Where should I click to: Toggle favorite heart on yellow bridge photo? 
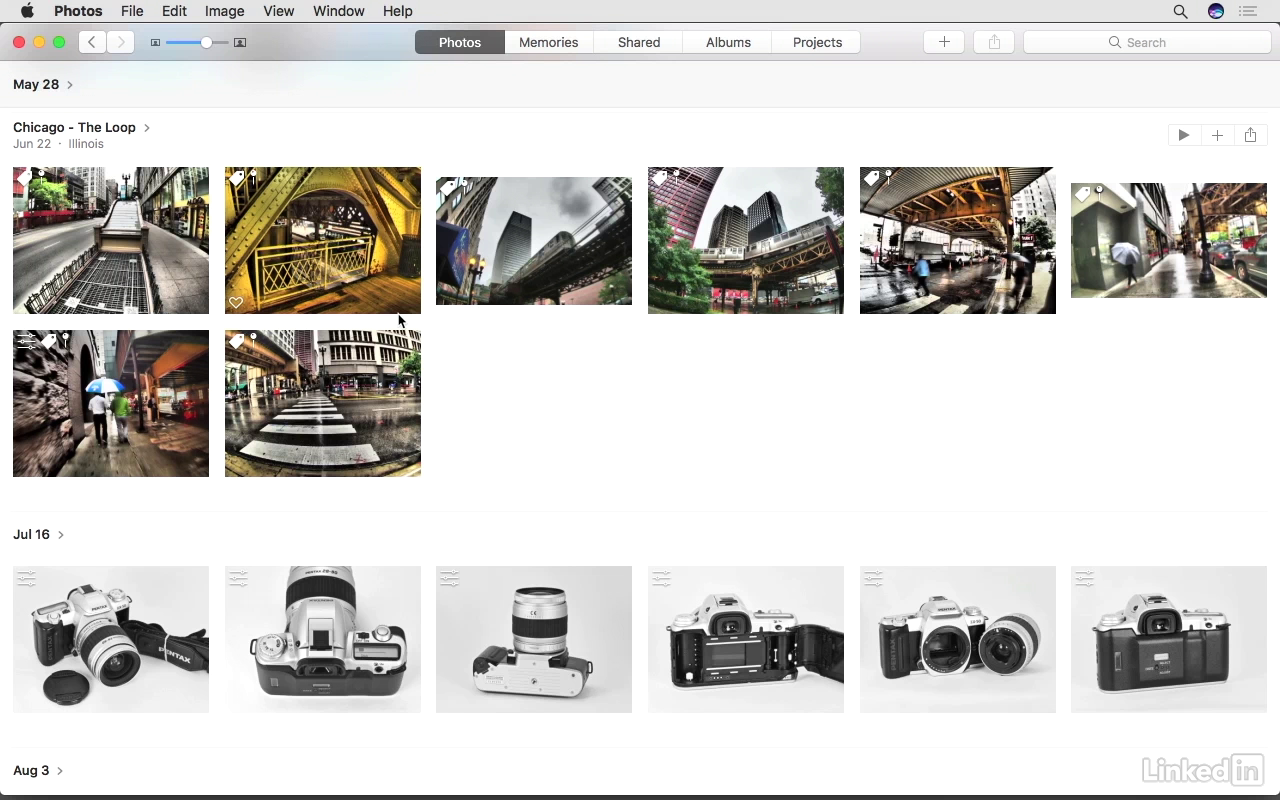[x=236, y=302]
